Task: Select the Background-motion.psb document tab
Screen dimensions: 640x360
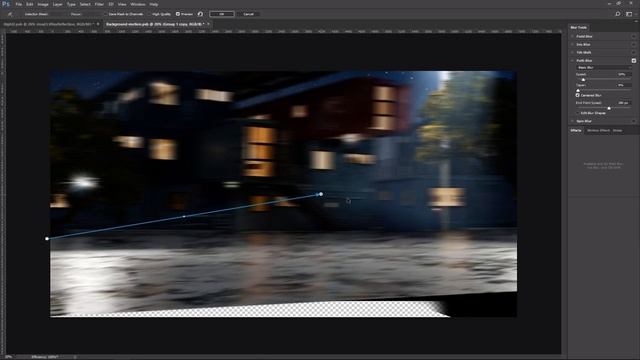Action: 155,24
